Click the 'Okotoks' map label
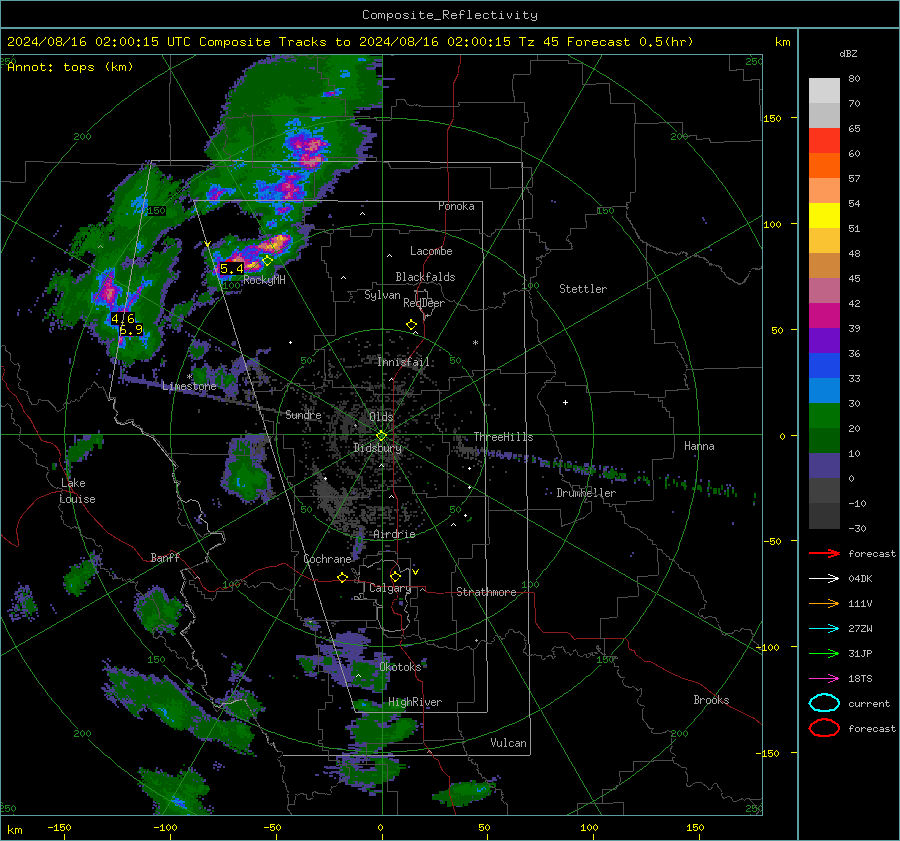The height and width of the screenshot is (841, 900). pos(400,666)
